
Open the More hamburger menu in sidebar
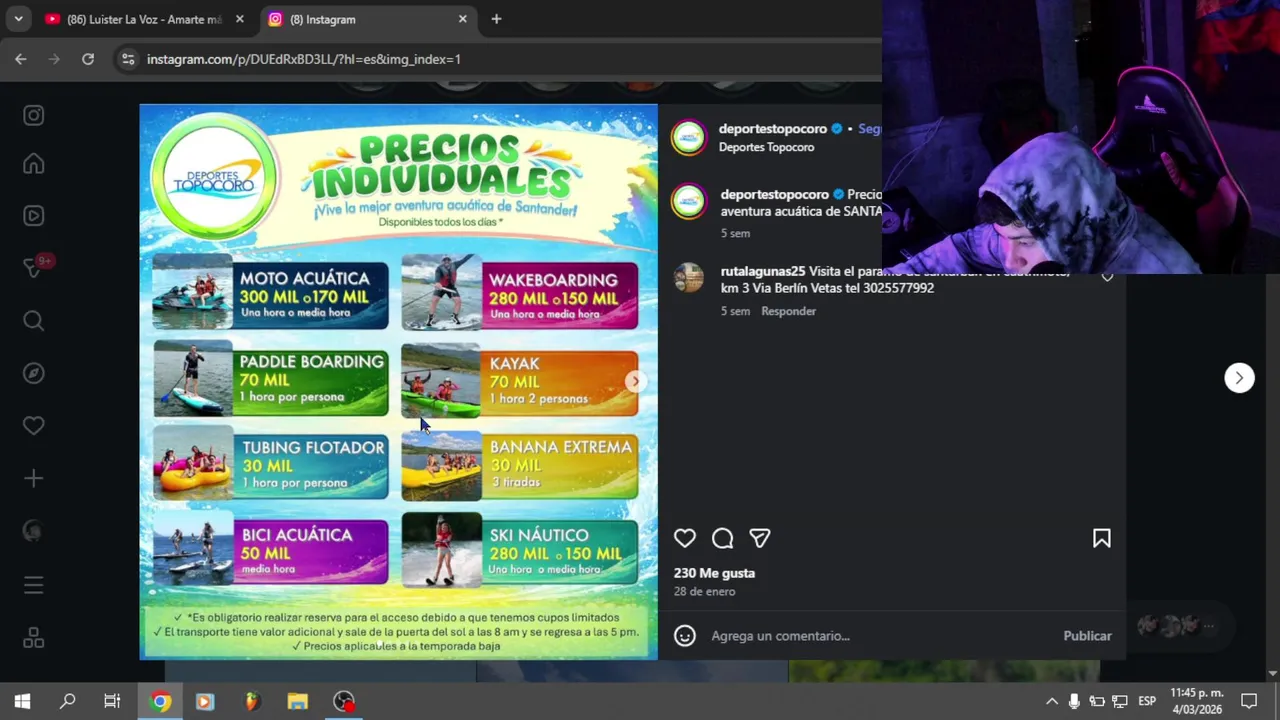[x=33, y=585]
